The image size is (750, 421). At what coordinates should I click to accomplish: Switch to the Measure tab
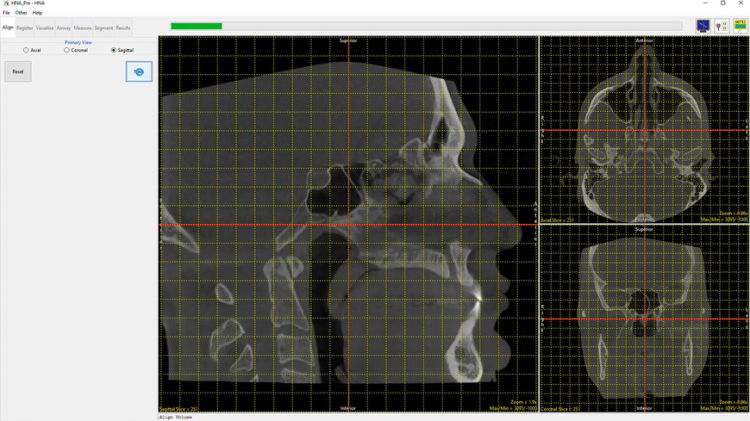[x=83, y=28]
